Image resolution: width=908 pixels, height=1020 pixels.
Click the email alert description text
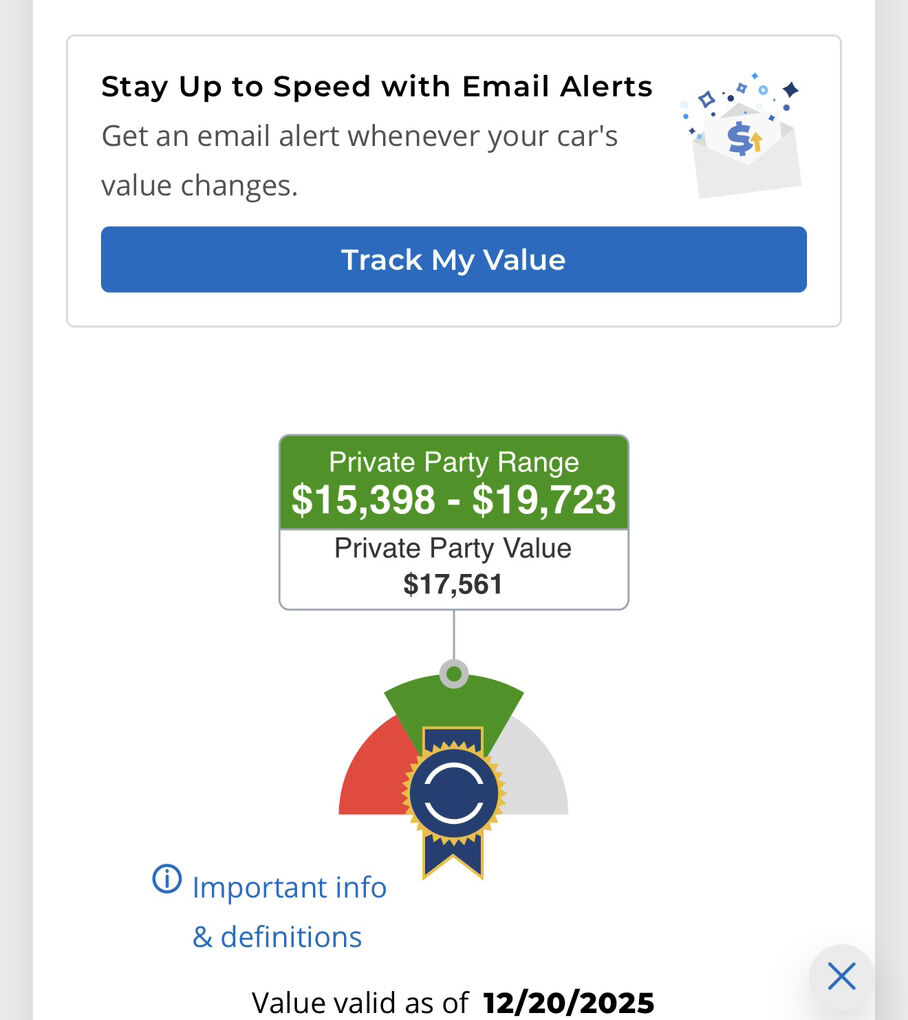coord(360,161)
